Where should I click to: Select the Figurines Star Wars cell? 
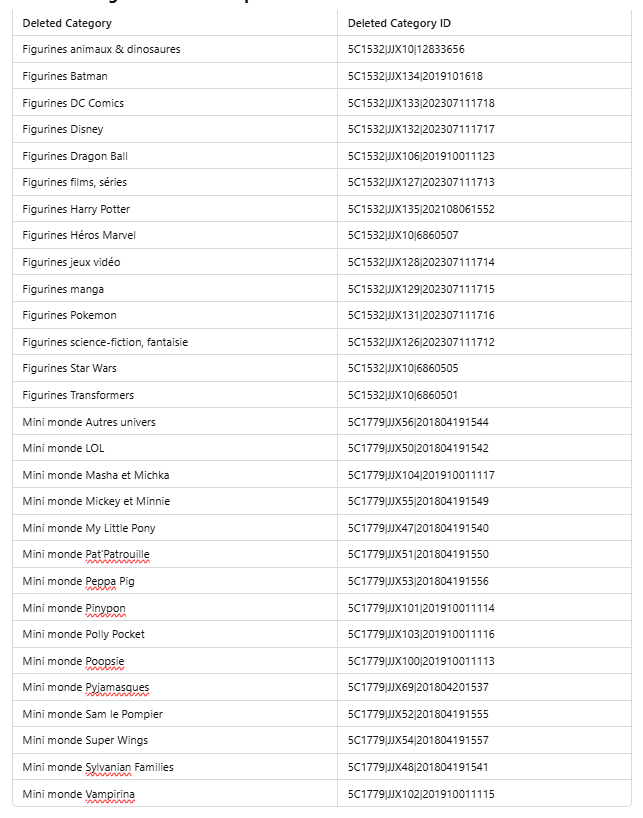coord(69,368)
